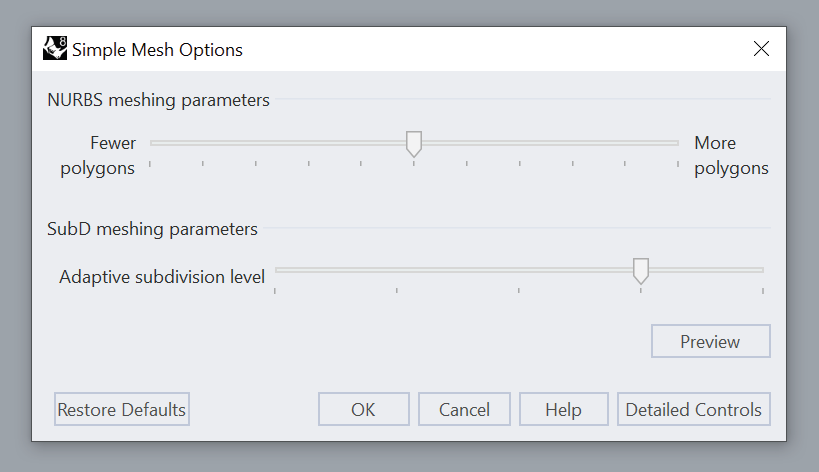Screen dimensions: 819x472
Task: Close the Simple Mesh Options dialog
Action: click(761, 49)
